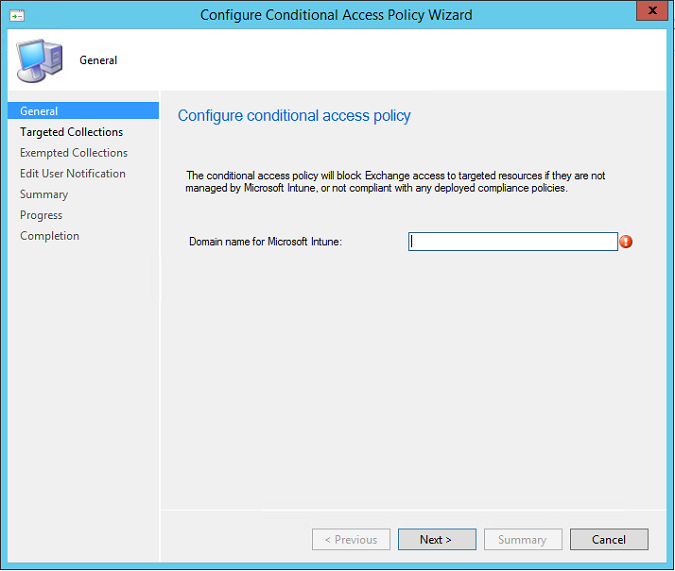Focus the Microsoft Intune domain name field
The height and width of the screenshot is (571, 675).
pos(513,242)
